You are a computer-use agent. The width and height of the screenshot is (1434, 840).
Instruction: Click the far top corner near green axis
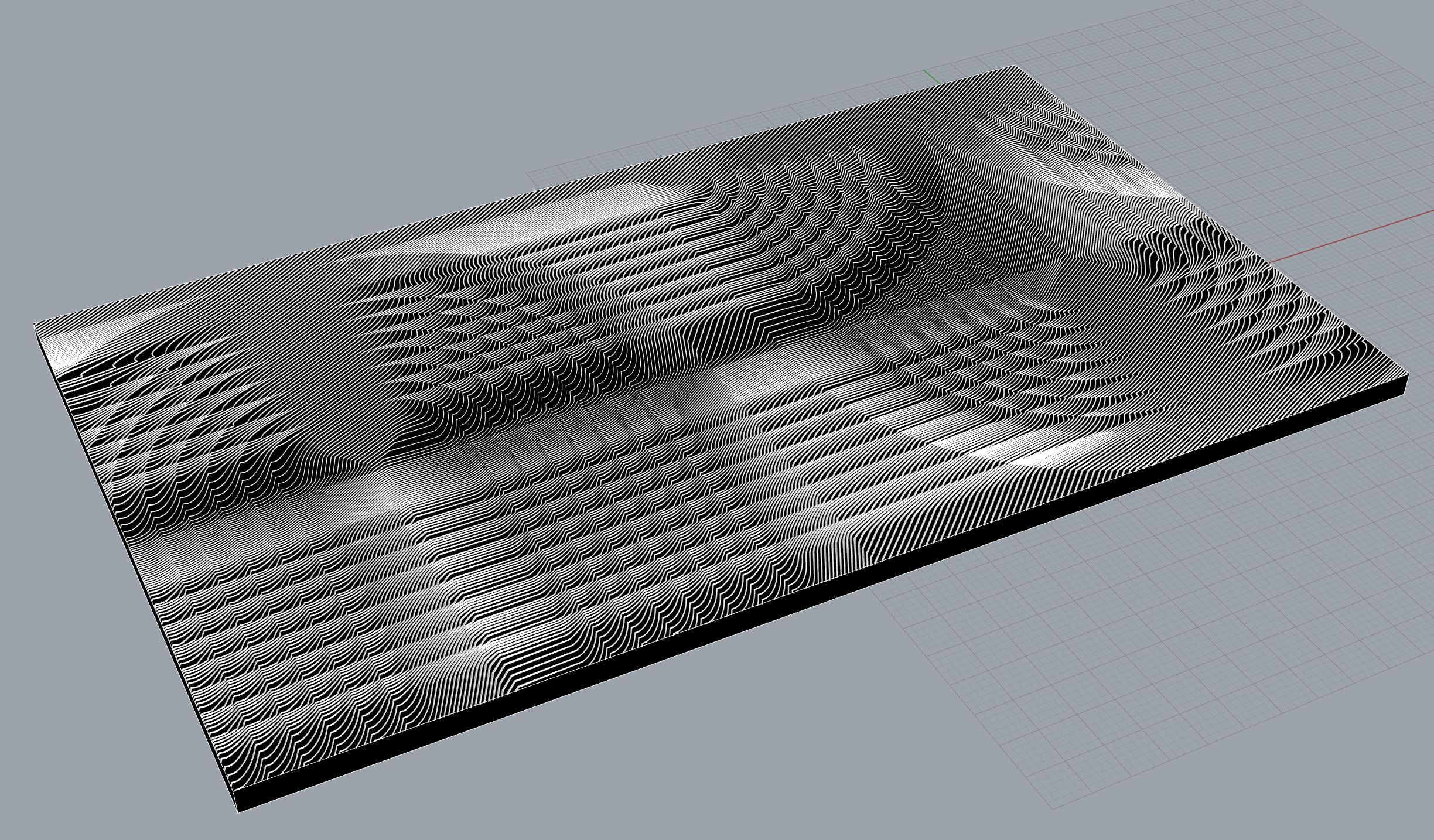coord(1015,66)
